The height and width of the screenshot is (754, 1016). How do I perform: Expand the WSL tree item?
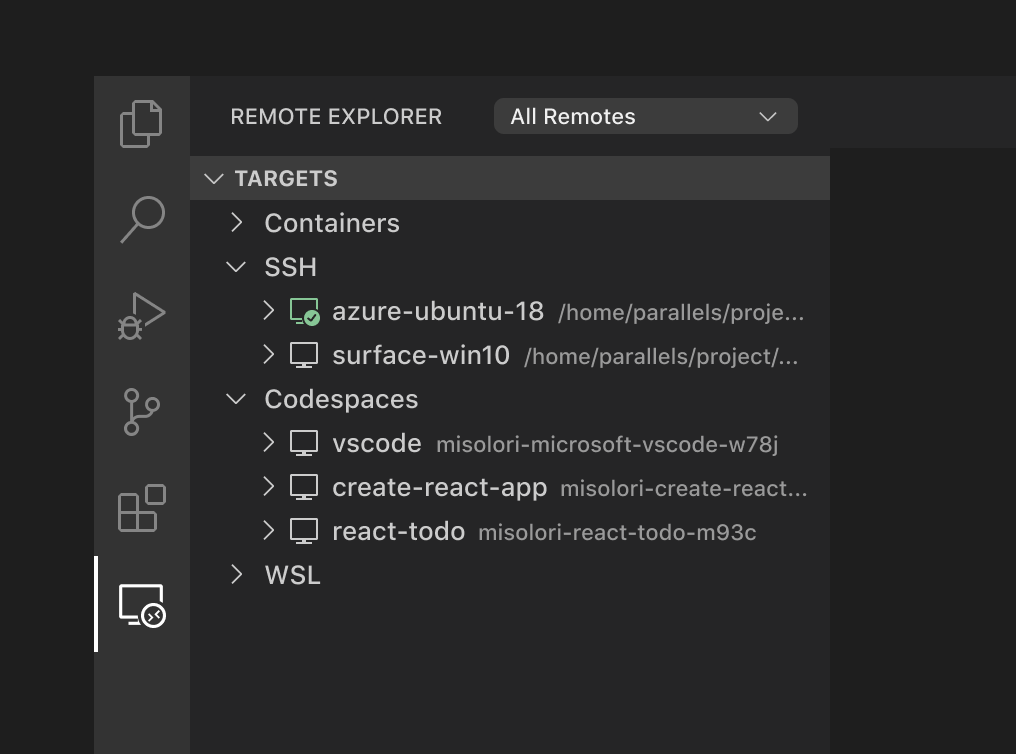click(x=237, y=575)
